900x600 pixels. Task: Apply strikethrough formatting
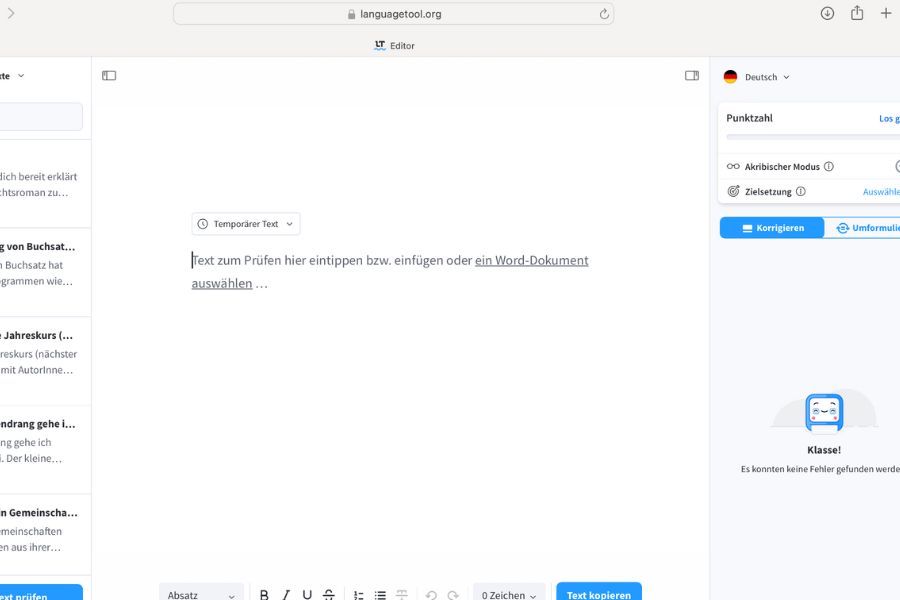tap(328, 593)
